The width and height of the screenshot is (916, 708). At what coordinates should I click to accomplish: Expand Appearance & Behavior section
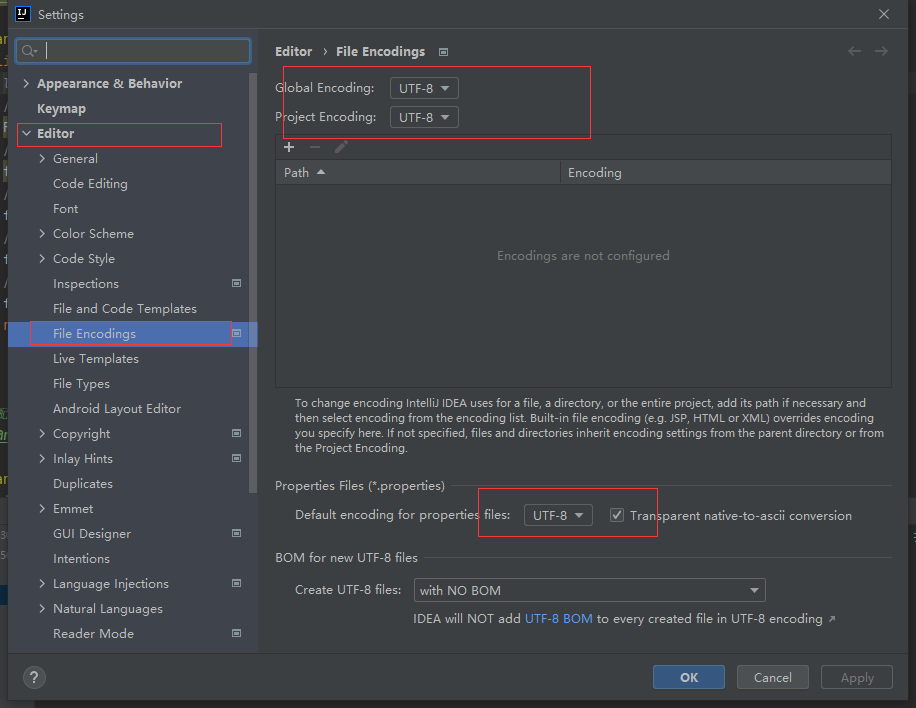click(x=26, y=84)
